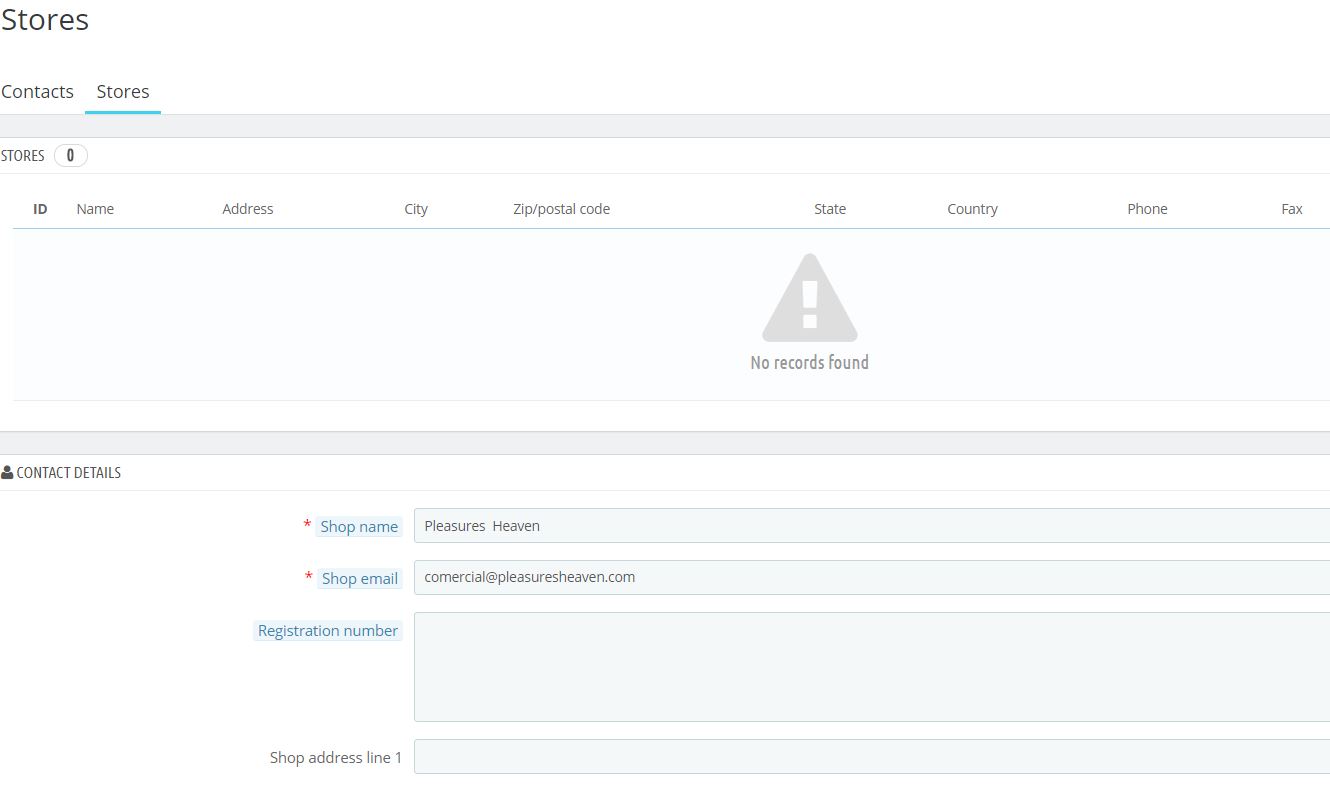The width and height of the screenshot is (1330, 785).
Task: Click inside the Registration number textarea
Action: (x=872, y=667)
